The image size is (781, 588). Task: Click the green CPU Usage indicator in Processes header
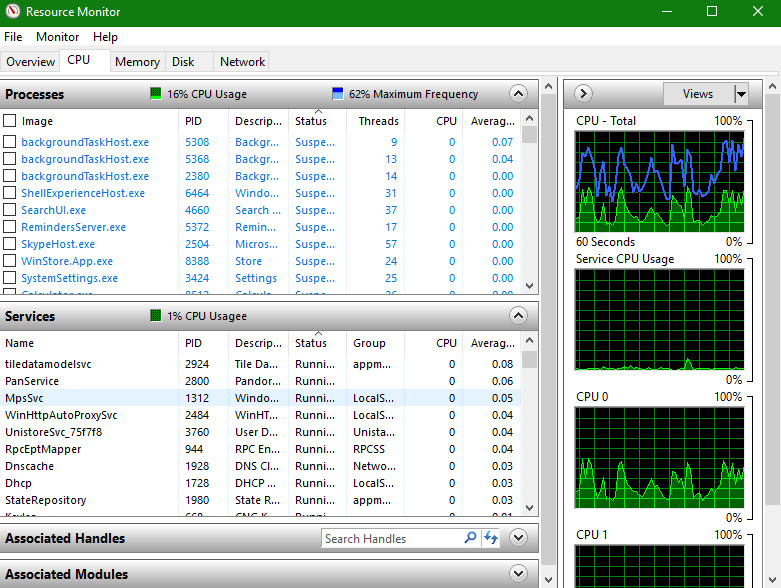155,94
